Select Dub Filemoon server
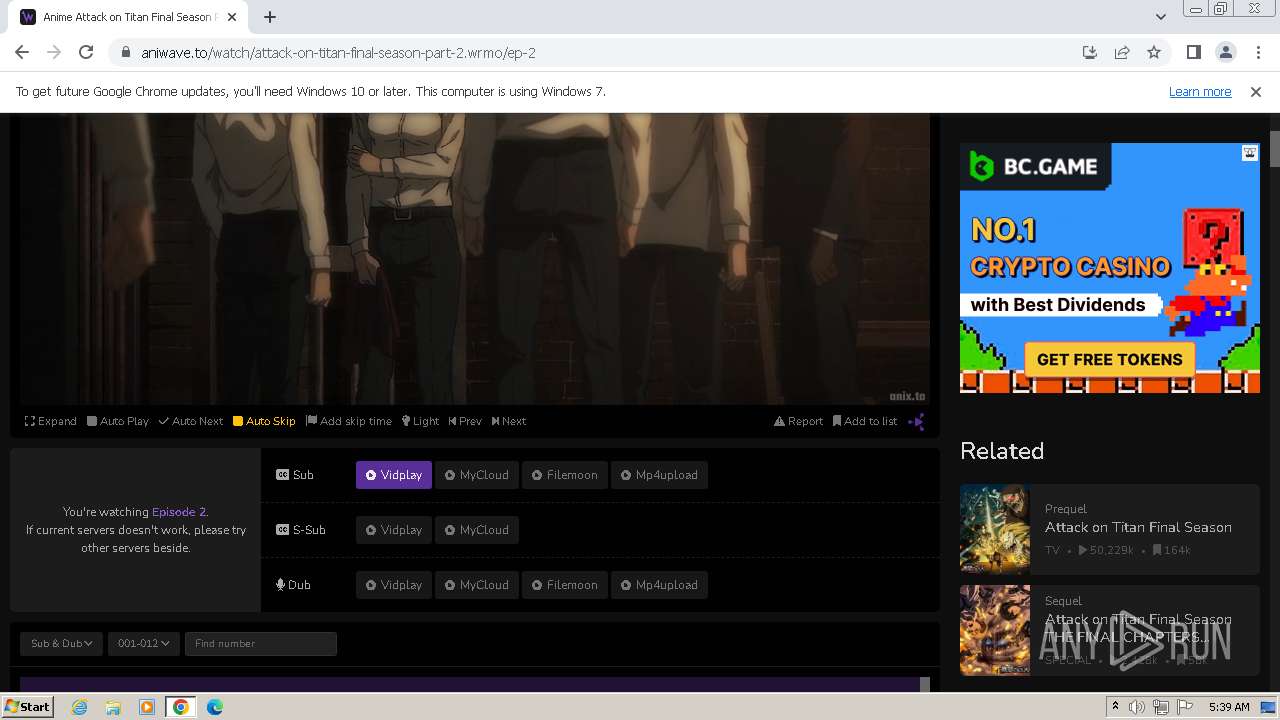 [x=564, y=585]
